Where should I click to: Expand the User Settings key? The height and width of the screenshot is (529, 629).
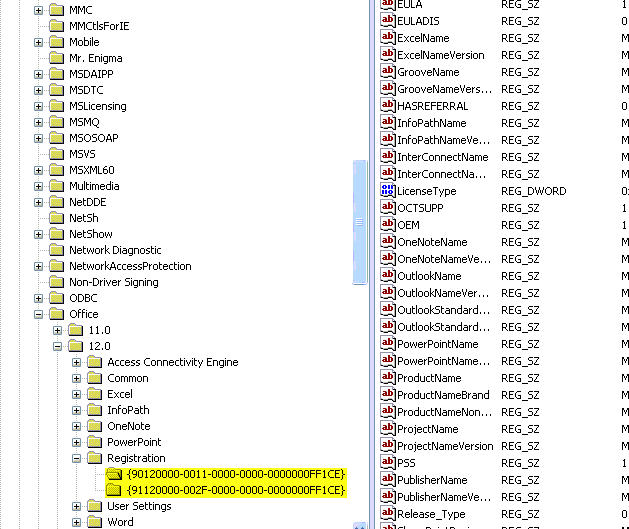coord(77,507)
